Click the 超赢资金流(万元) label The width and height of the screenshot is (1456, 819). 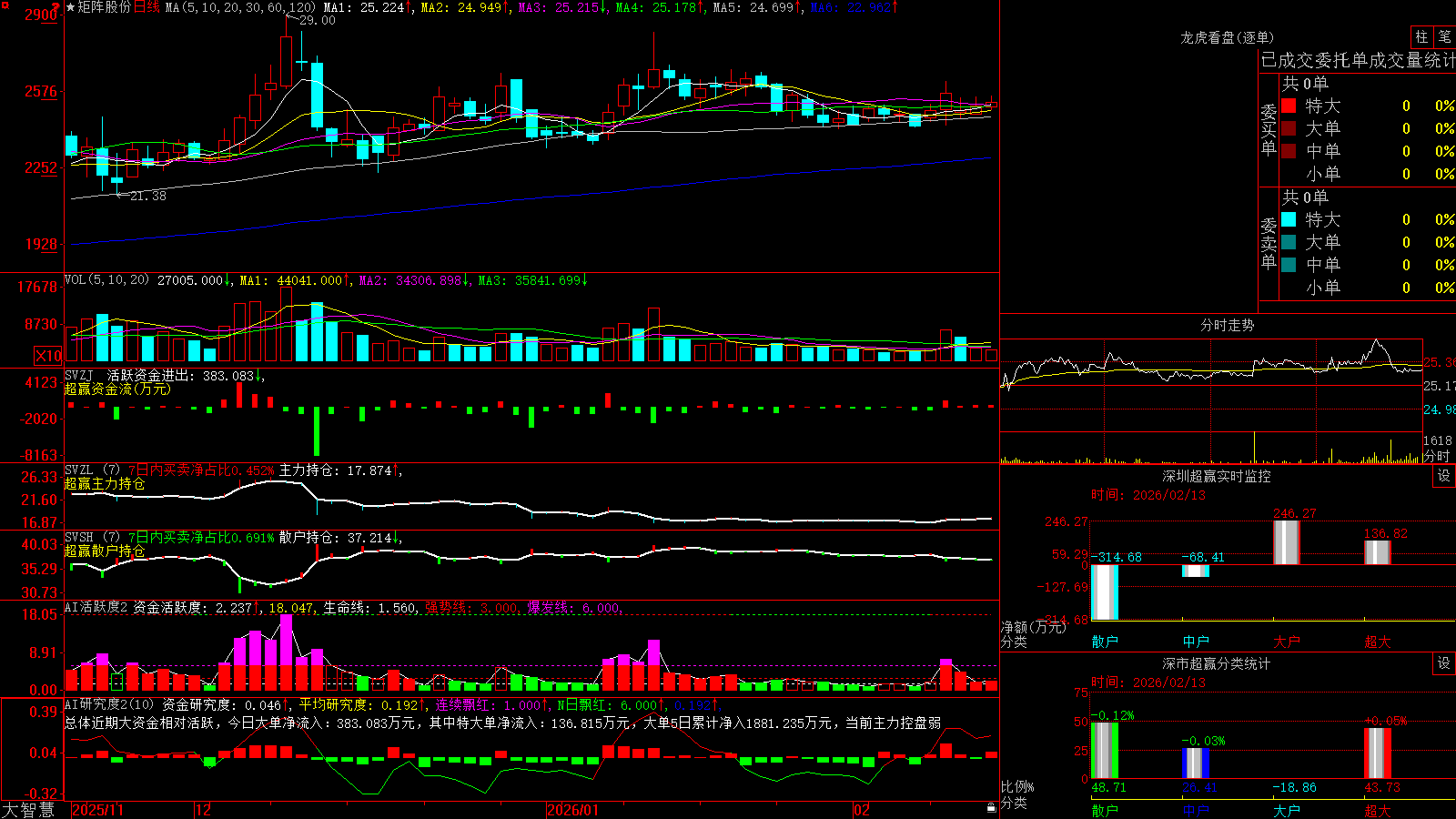coord(117,389)
